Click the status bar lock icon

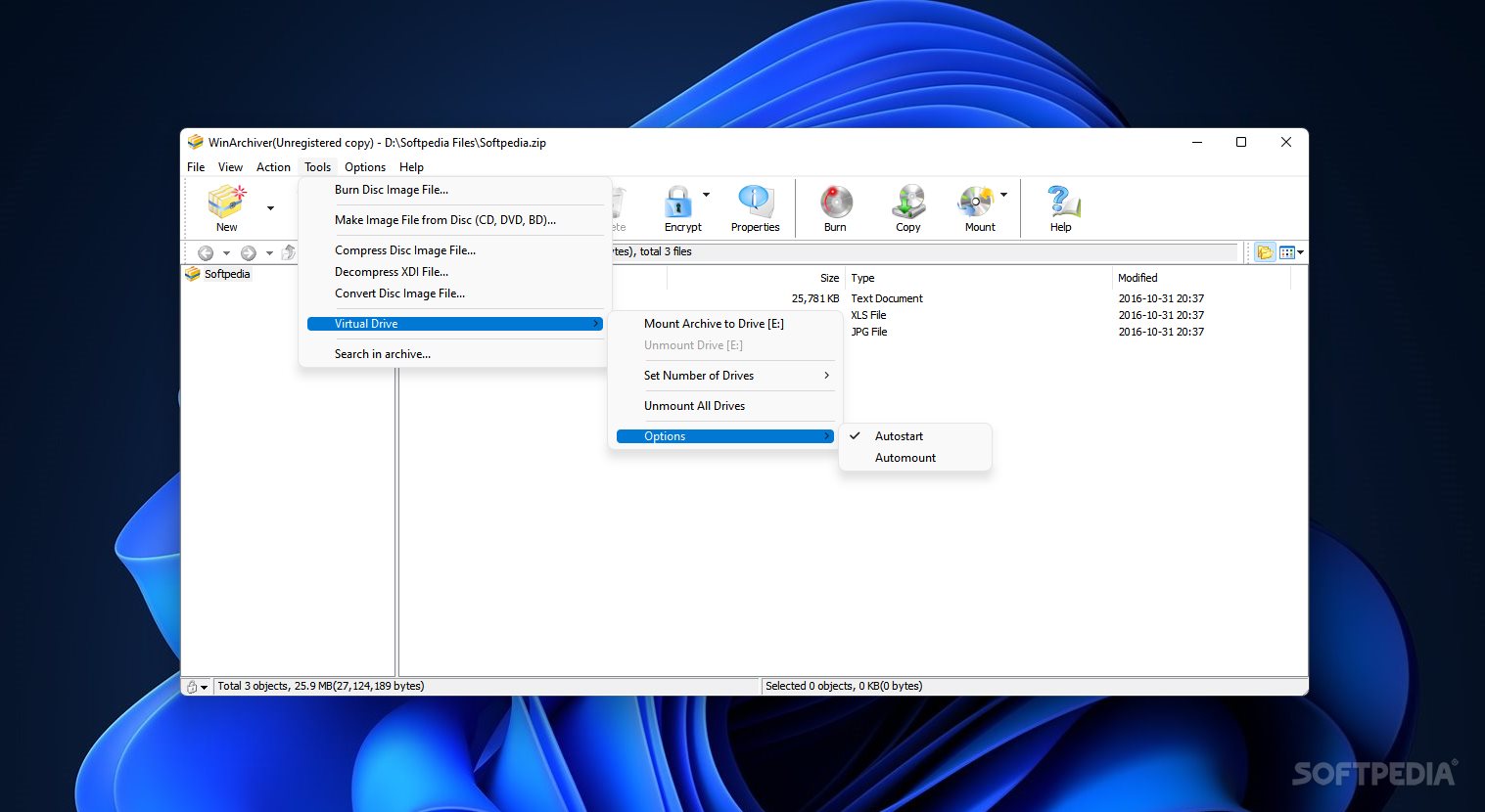coord(192,687)
